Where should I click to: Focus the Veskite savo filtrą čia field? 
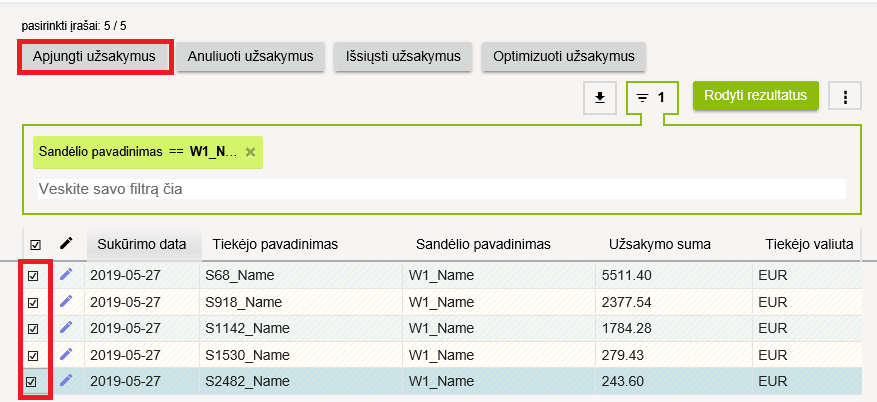click(x=440, y=189)
